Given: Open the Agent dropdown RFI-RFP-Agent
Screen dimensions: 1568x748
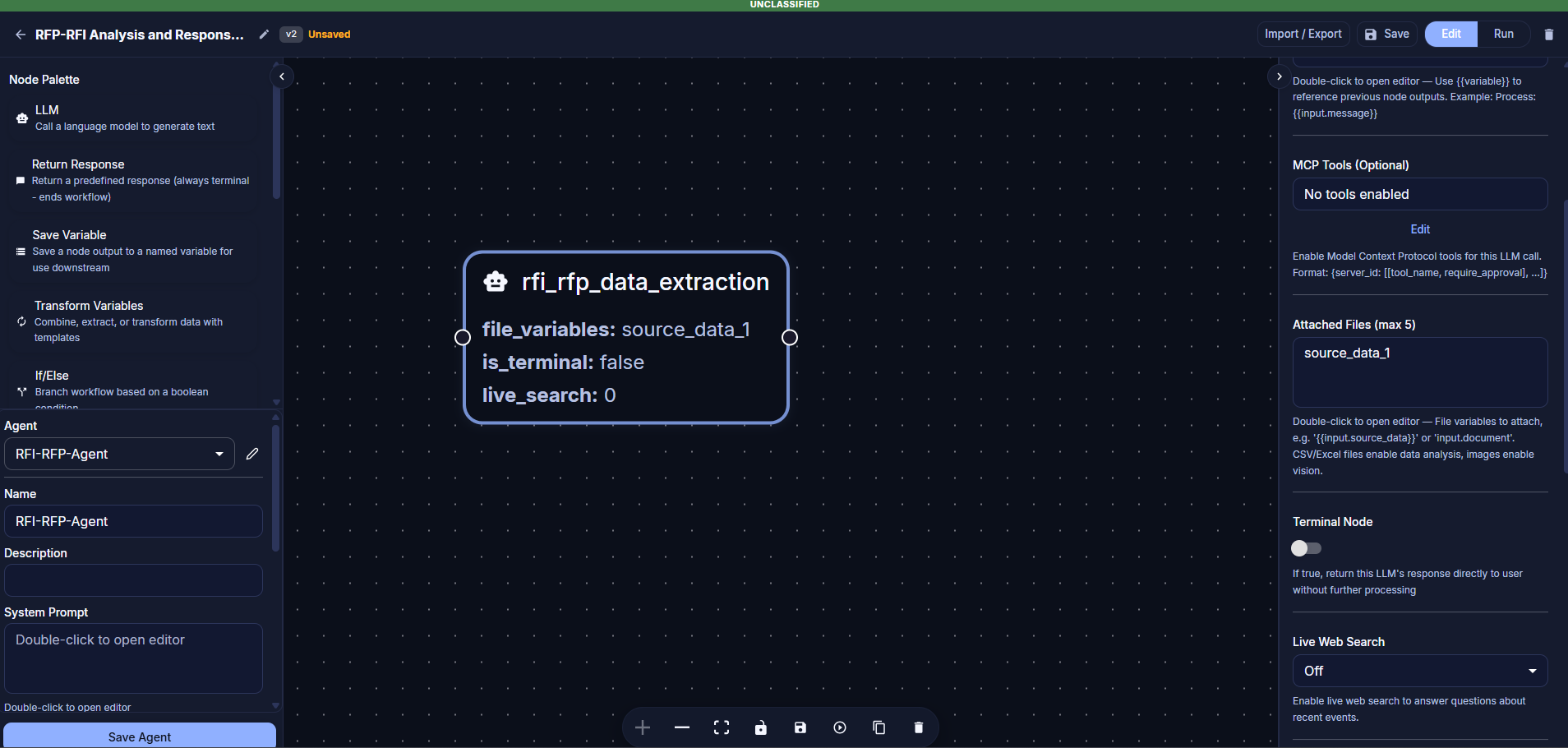Looking at the screenshot, I should pos(120,454).
